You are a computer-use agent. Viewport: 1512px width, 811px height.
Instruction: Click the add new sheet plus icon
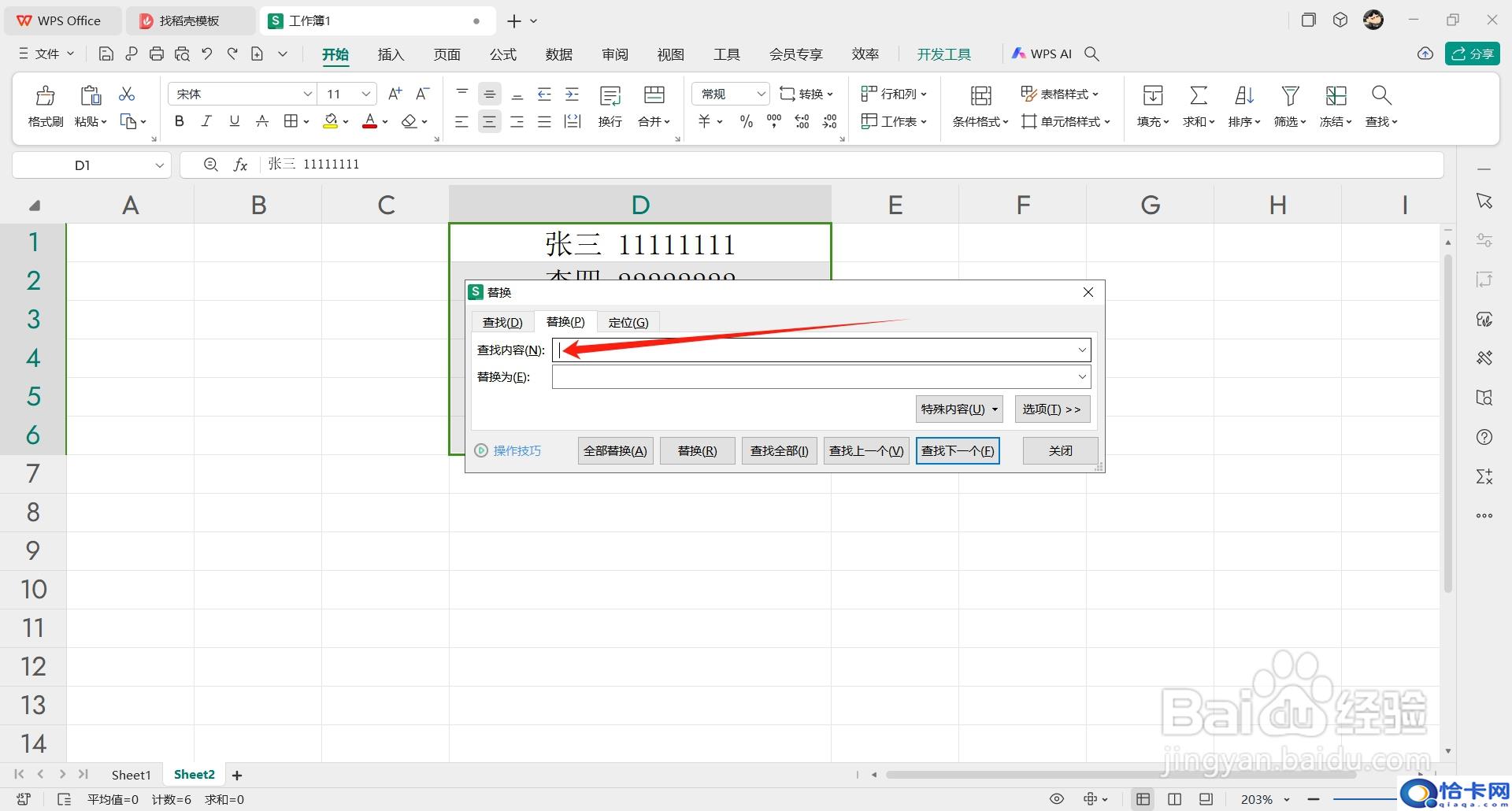click(x=237, y=776)
